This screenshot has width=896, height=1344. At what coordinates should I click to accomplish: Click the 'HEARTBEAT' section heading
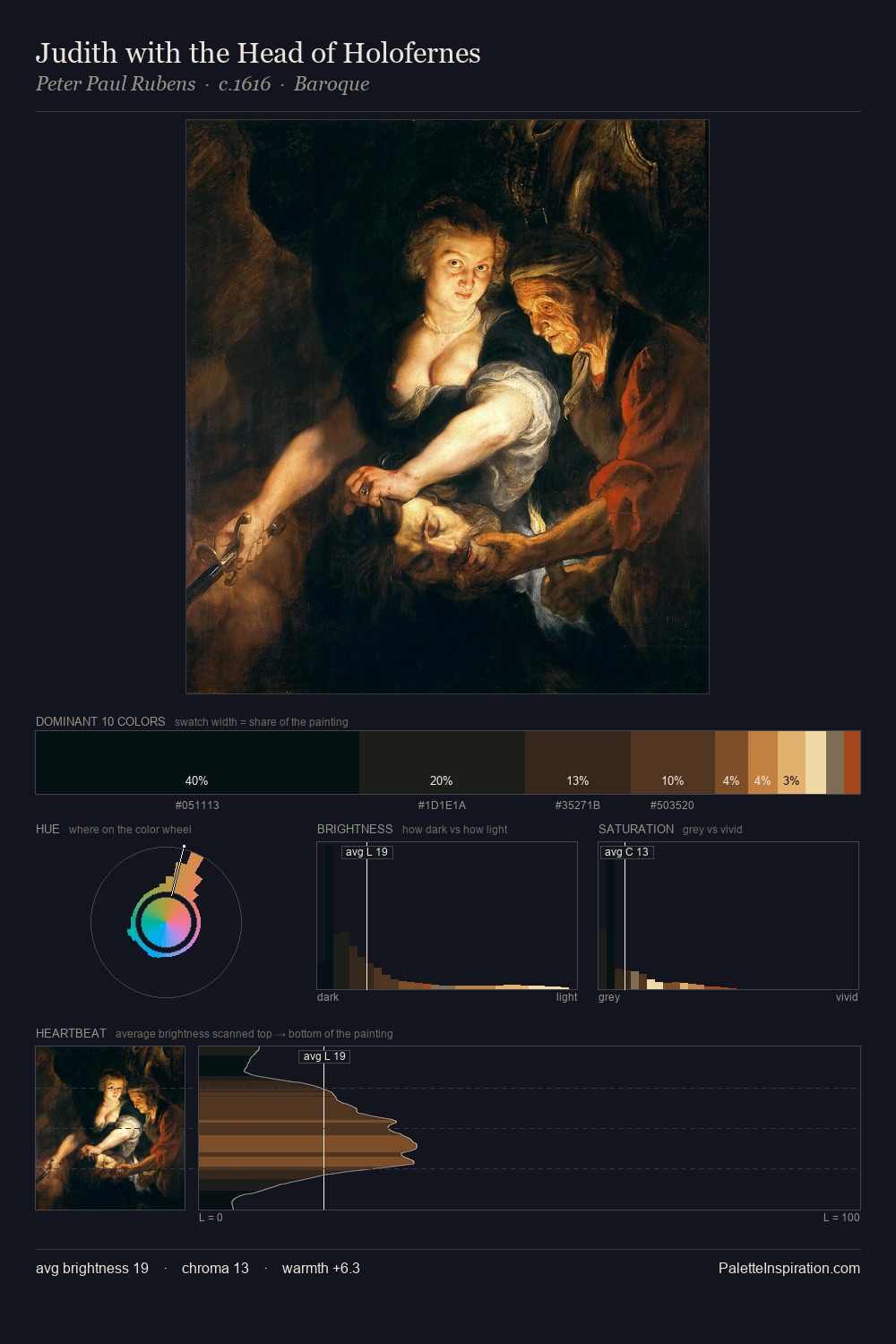(71, 1033)
